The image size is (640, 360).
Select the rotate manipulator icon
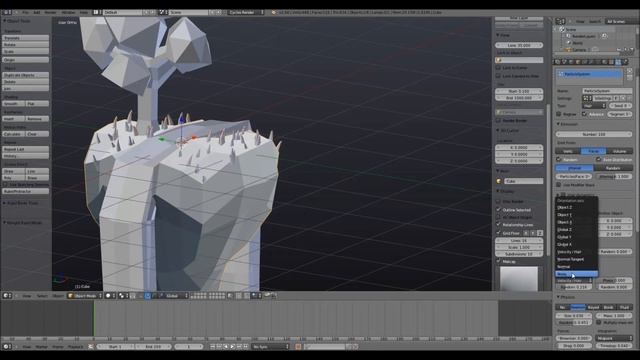(154, 296)
